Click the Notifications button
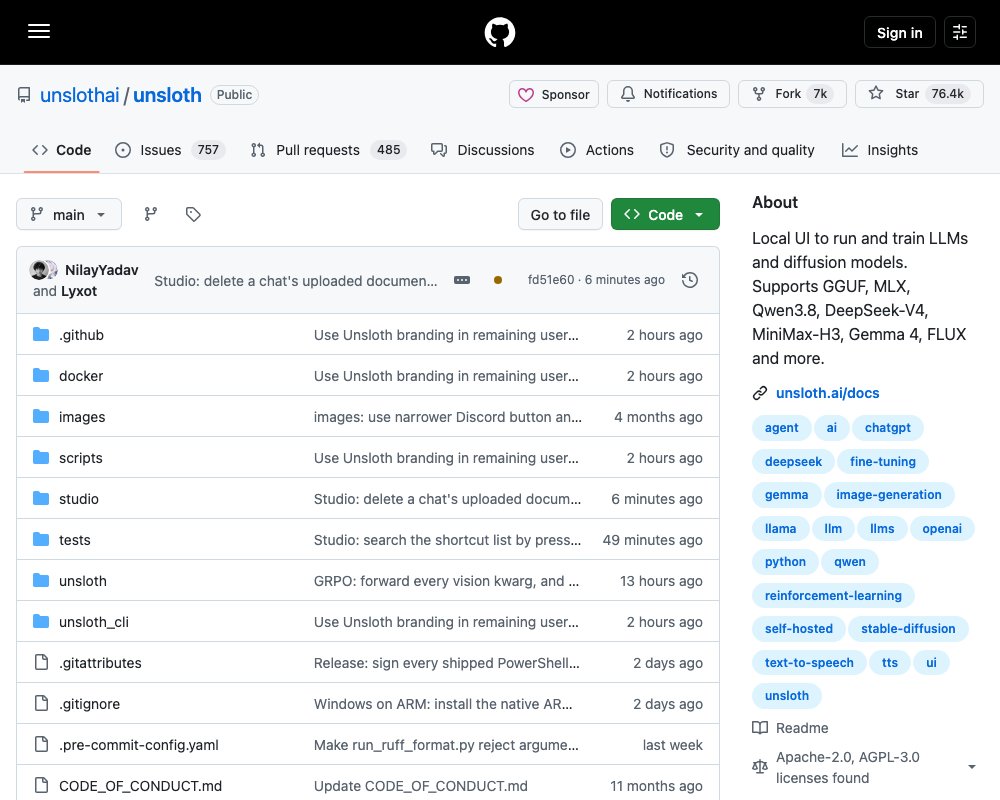The image size is (1000, 800). pyautogui.click(x=668, y=94)
